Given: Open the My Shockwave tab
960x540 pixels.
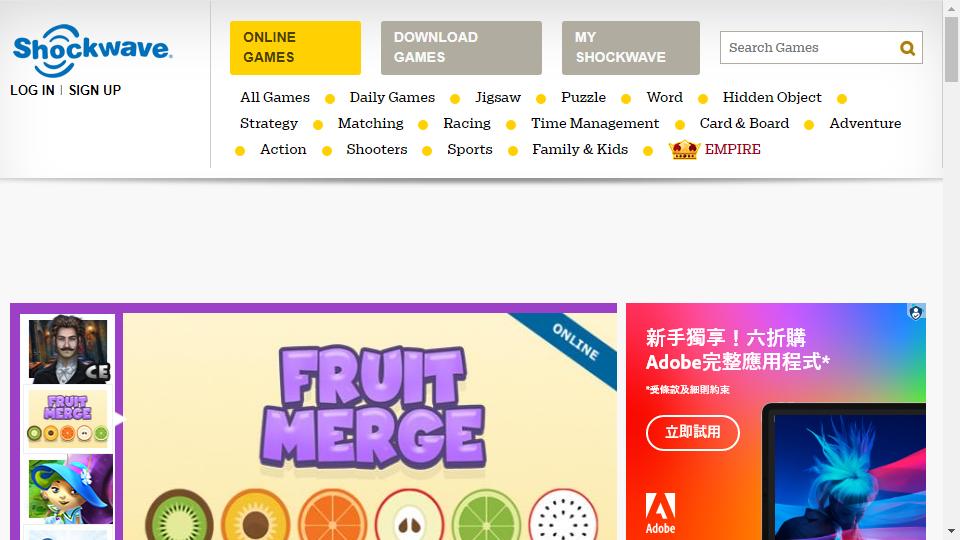Looking at the screenshot, I should [631, 48].
